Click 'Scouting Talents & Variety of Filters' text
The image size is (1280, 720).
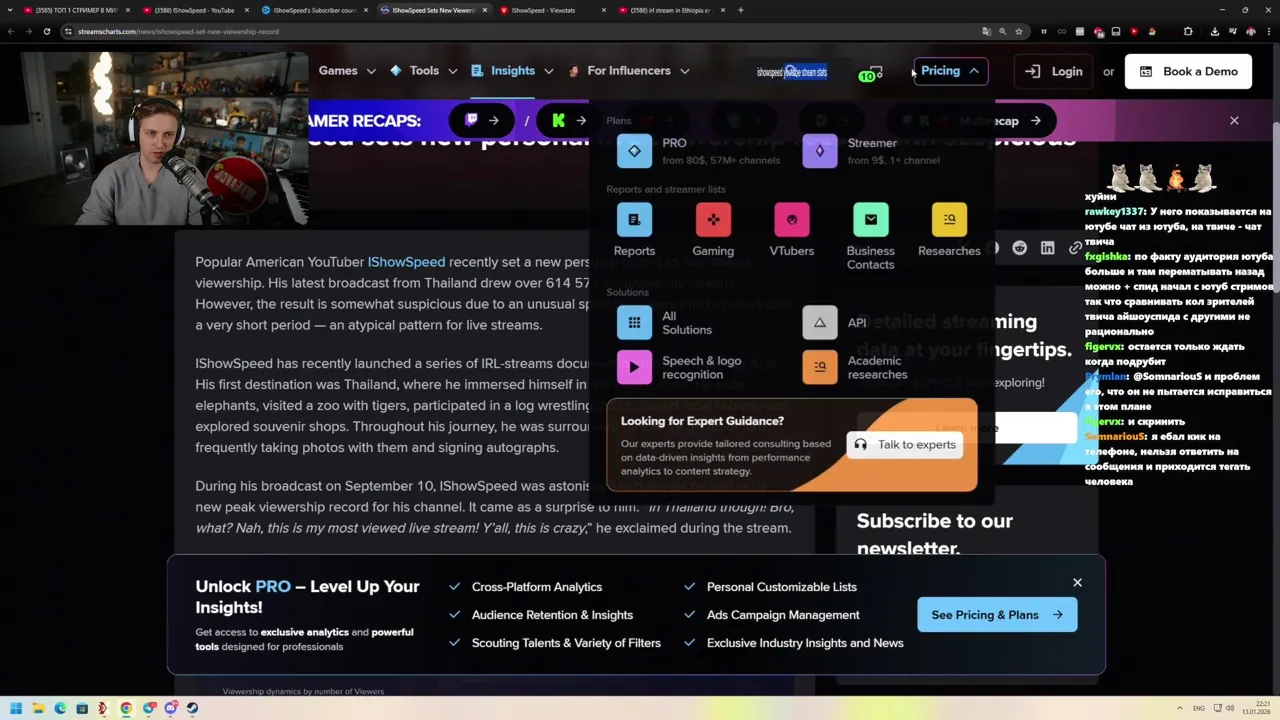click(566, 643)
